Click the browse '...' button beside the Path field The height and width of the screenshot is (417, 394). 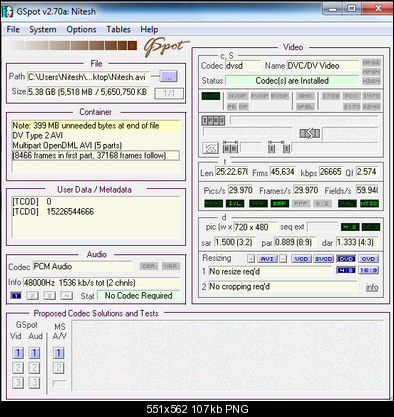click(168, 77)
